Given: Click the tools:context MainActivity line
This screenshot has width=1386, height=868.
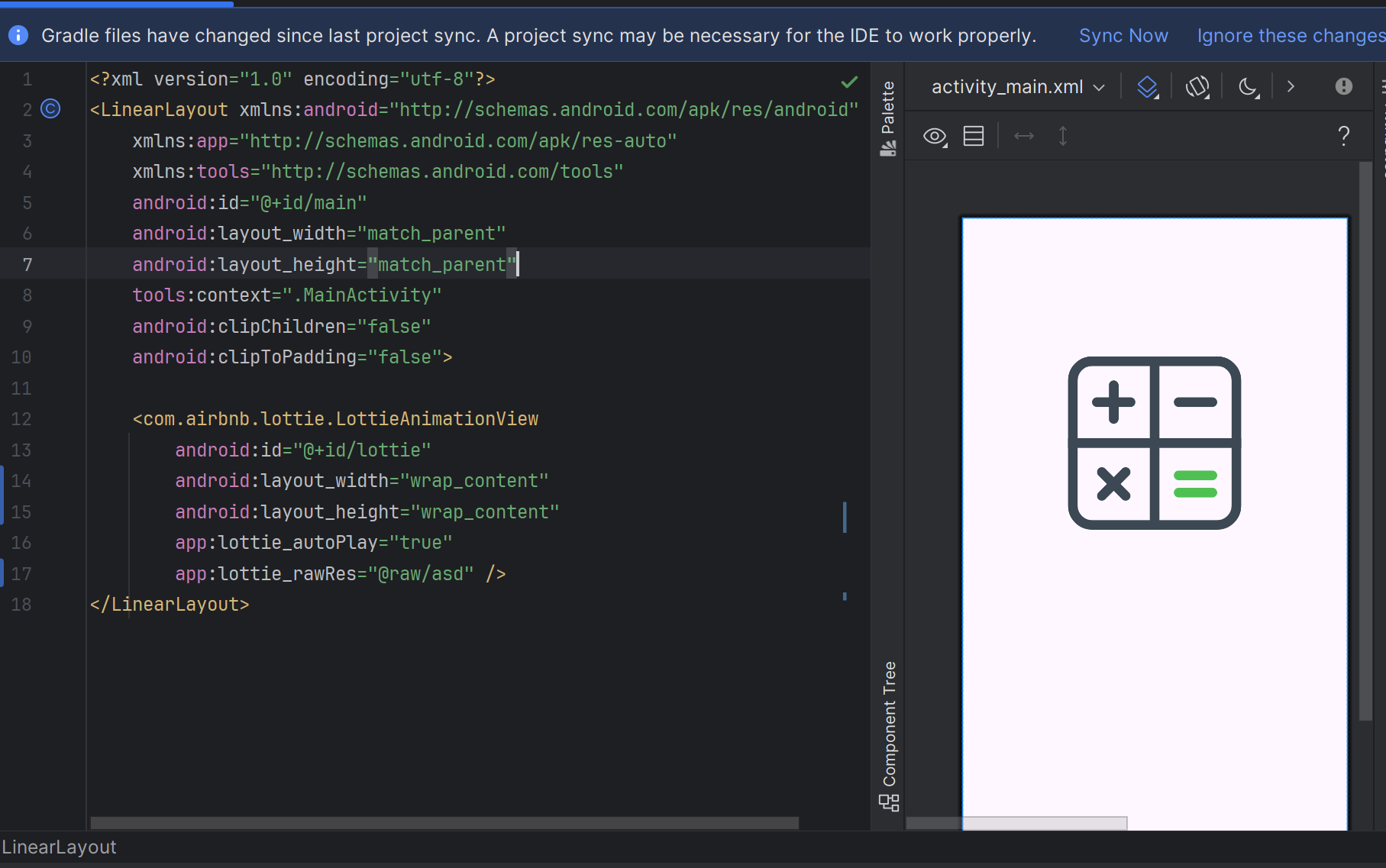Looking at the screenshot, I should [287, 295].
